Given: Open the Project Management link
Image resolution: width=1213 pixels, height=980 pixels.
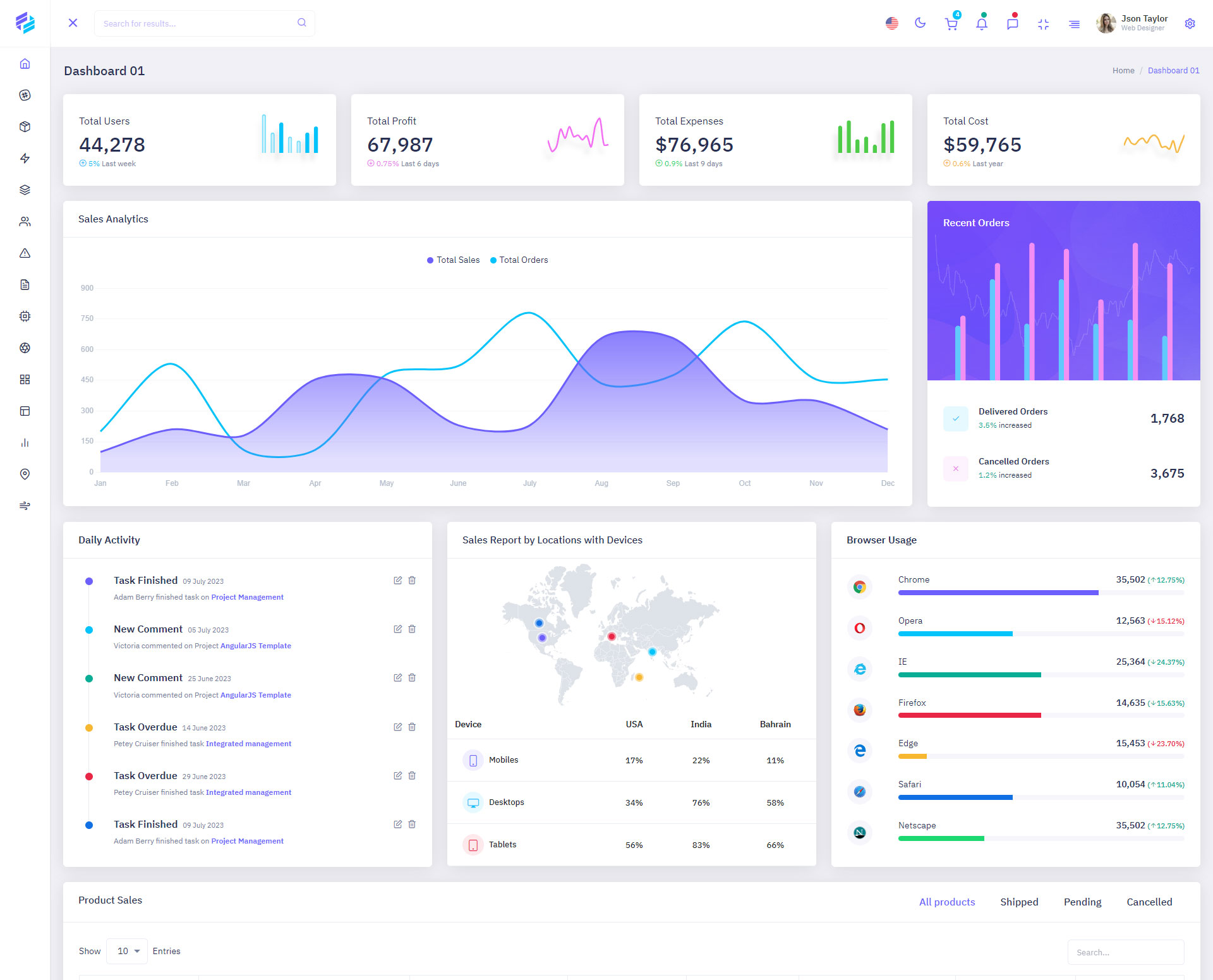Looking at the screenshot, I should pos(247,597).
